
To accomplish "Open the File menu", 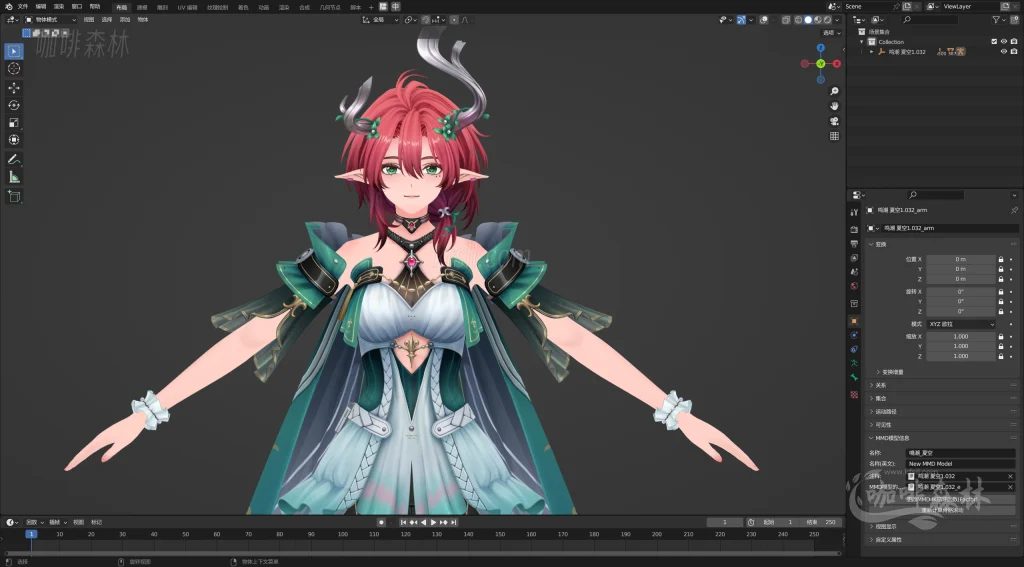I will (23, 7).
